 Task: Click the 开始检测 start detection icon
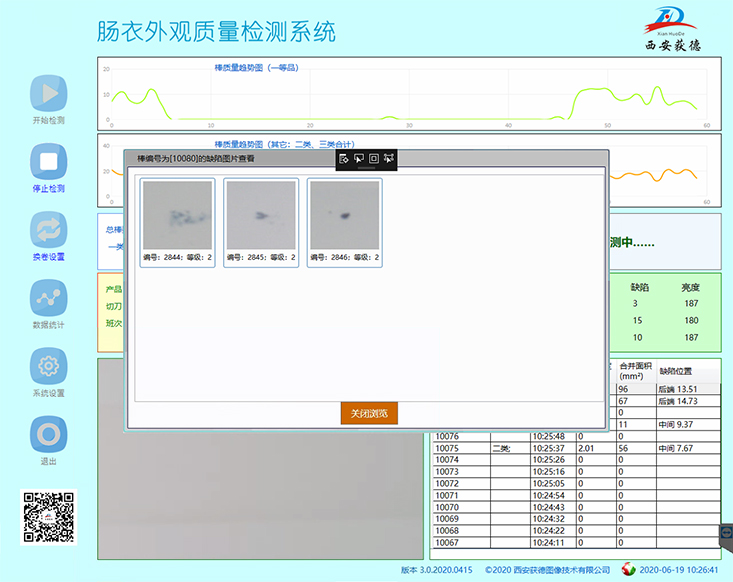pyautogui.click(x=48, y=93)
